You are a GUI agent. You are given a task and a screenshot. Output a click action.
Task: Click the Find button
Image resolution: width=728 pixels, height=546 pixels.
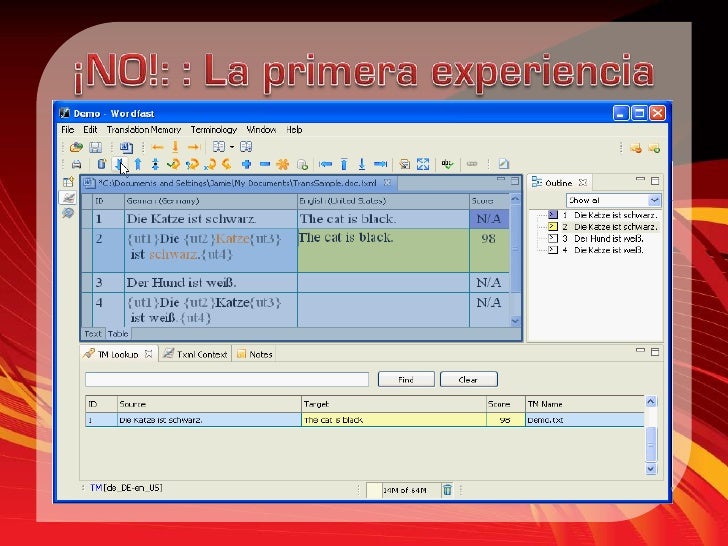coord(406,379)
